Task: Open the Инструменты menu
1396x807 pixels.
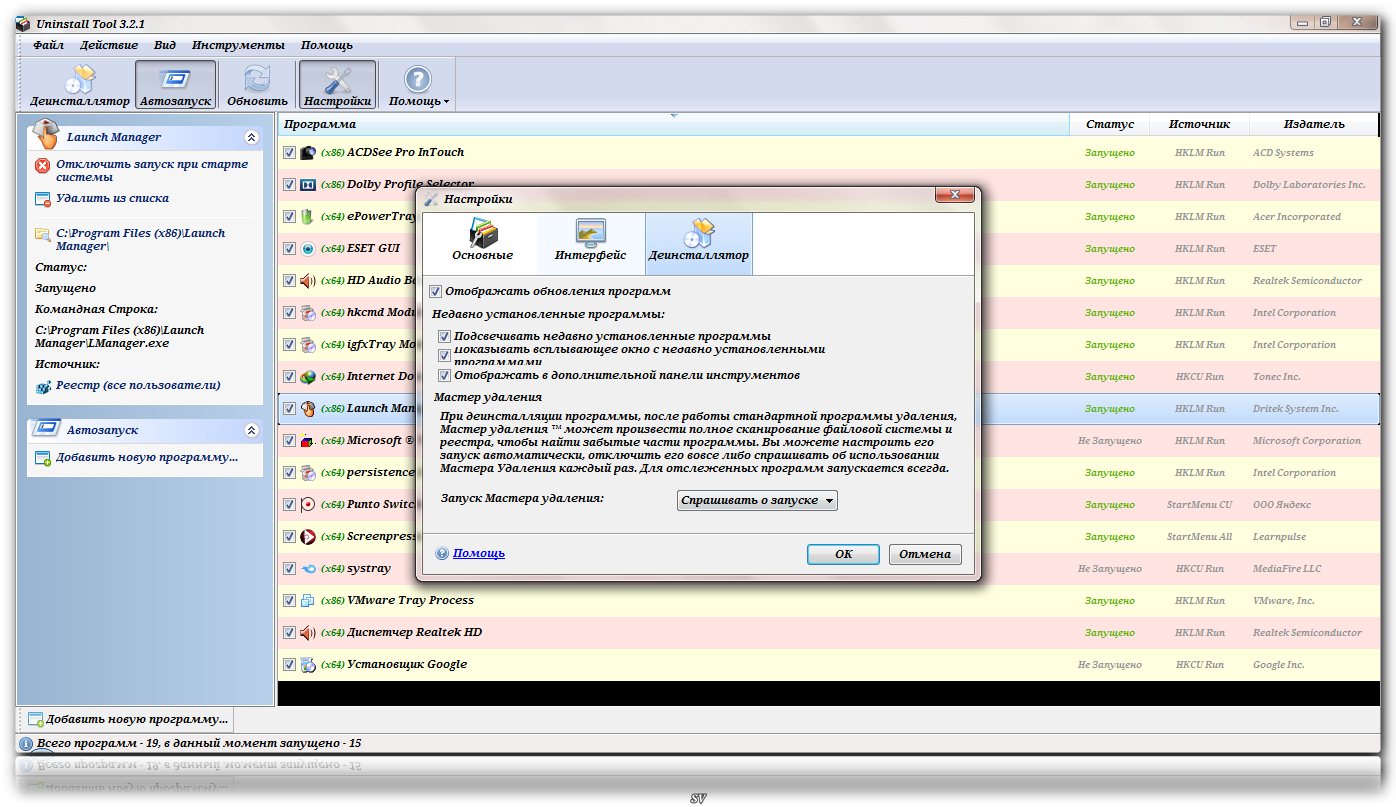Action: click(x=238, y=45)
